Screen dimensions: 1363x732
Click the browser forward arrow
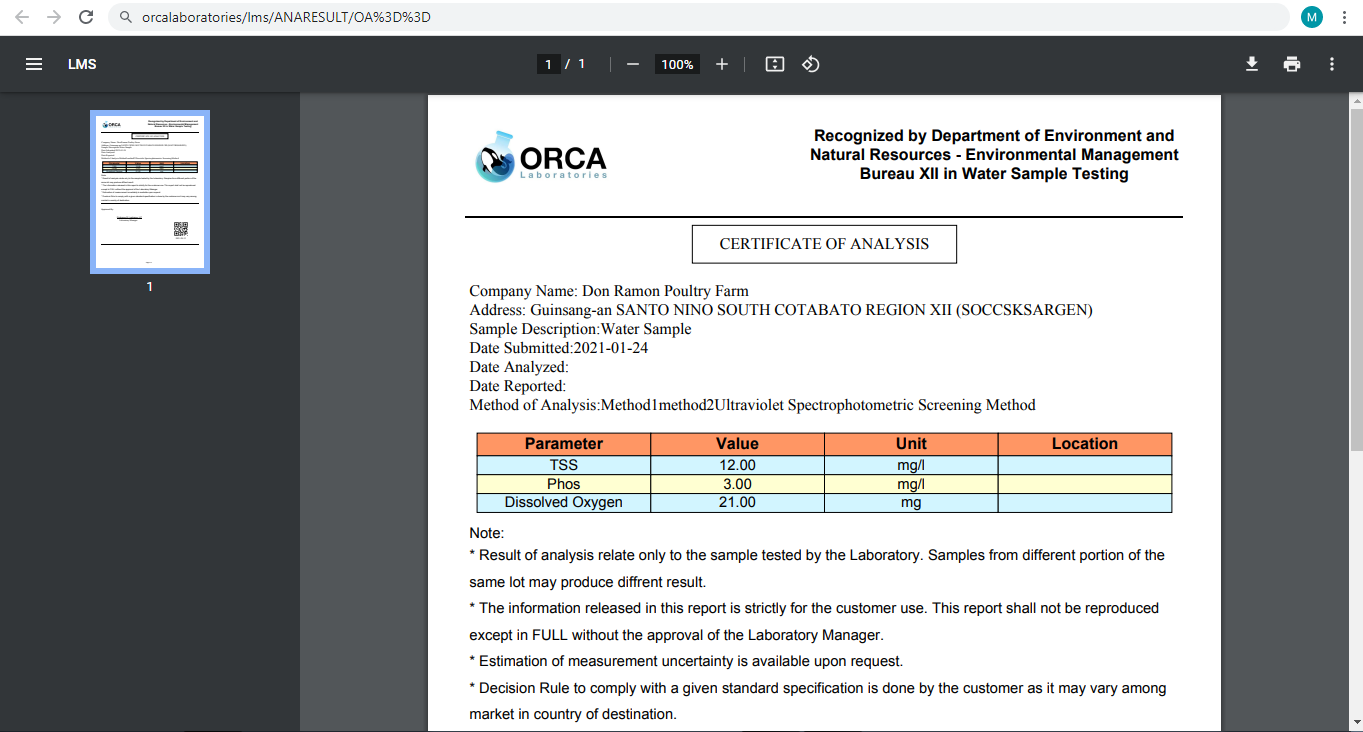[x=54, y=17]
